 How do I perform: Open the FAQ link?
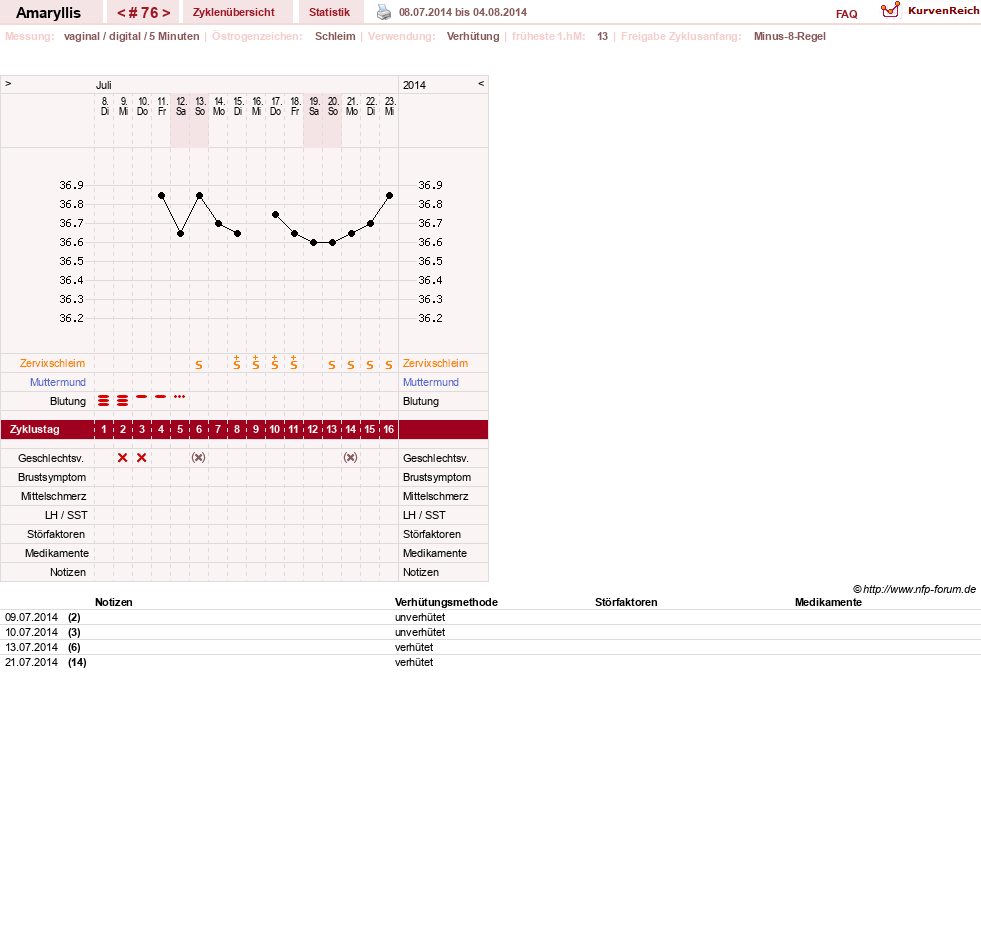[846, 14]
